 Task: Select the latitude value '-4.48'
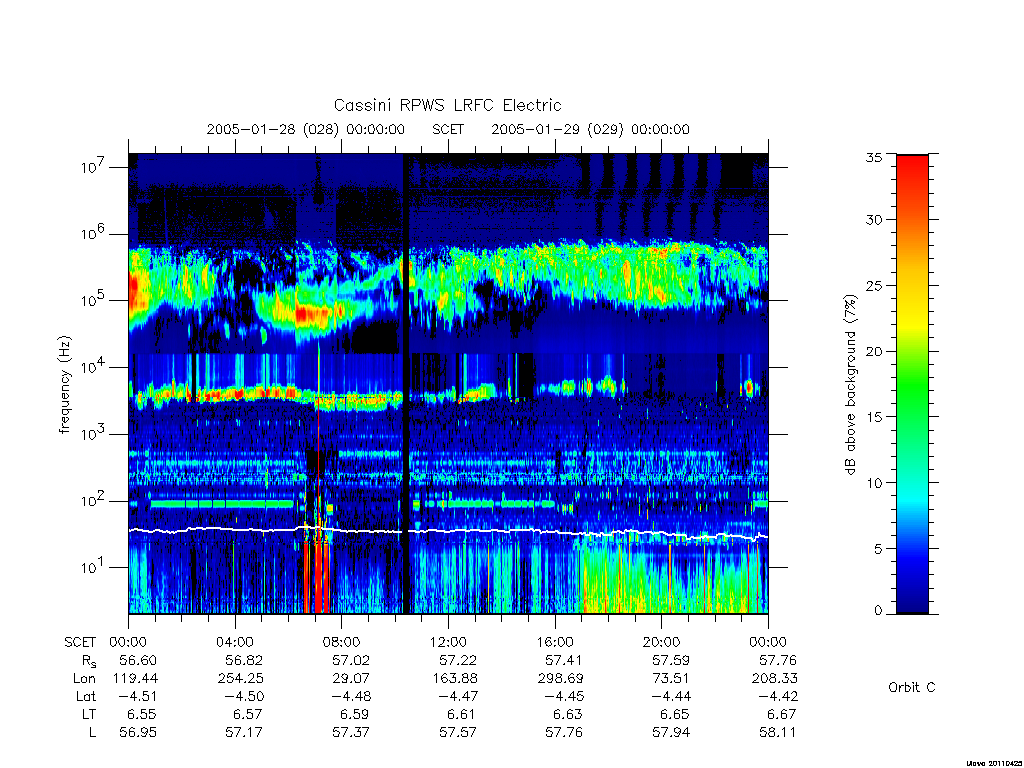point(349,696)
